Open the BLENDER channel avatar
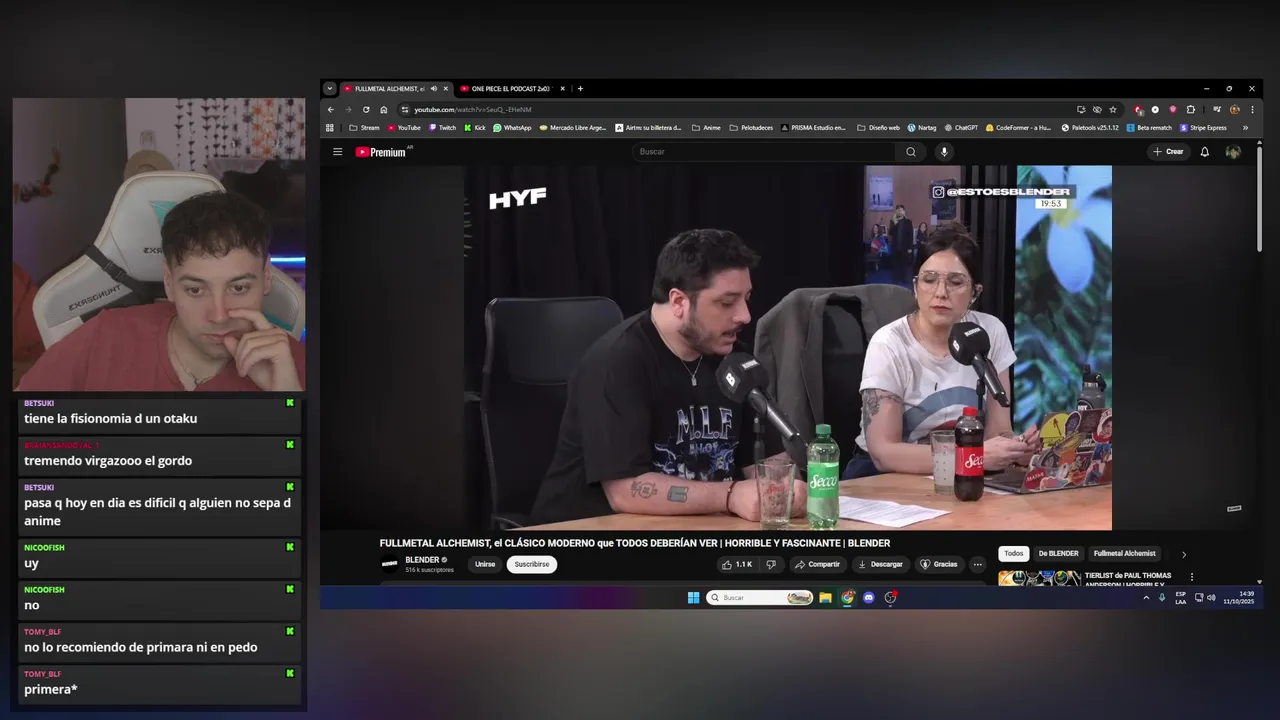 click(389, 564)
